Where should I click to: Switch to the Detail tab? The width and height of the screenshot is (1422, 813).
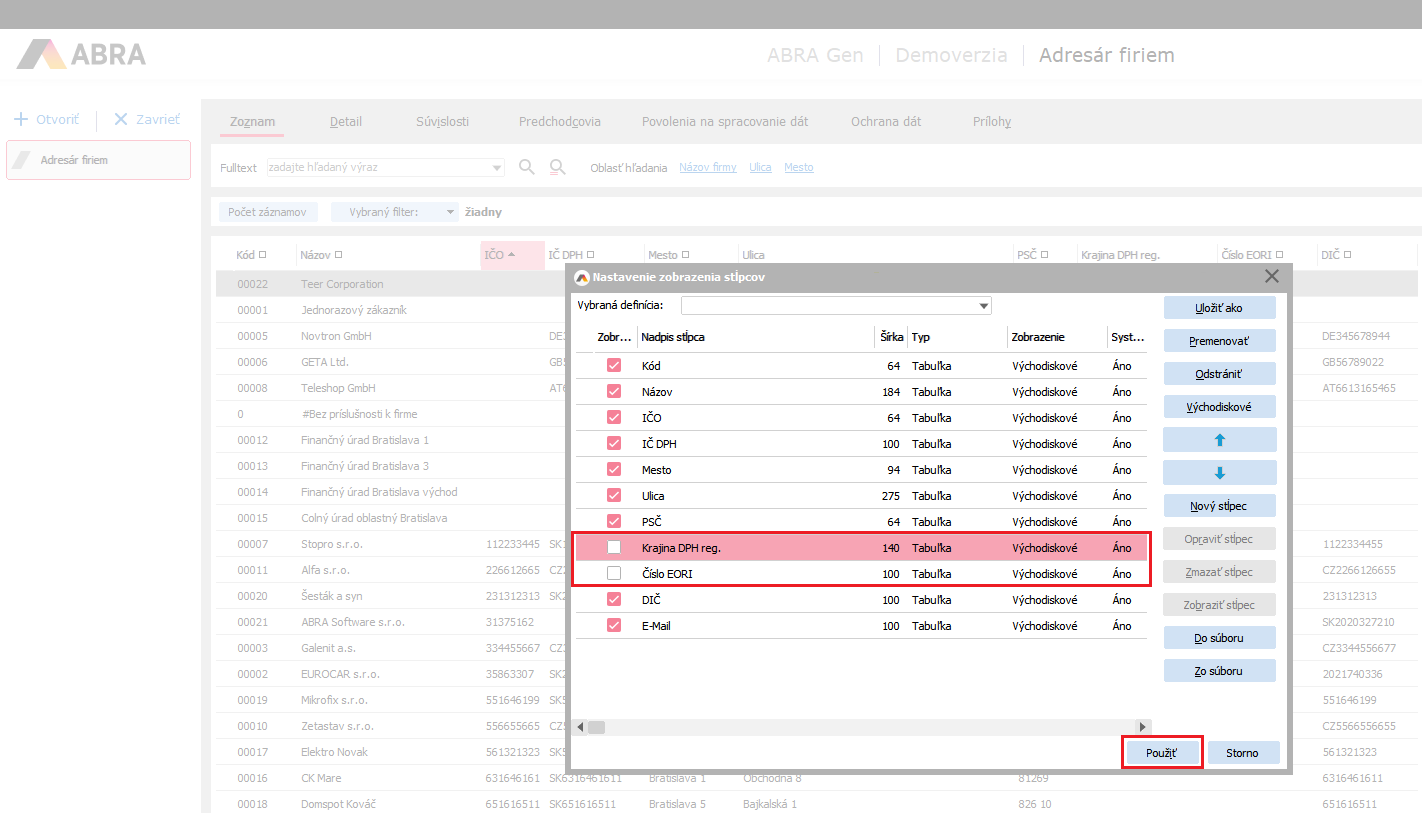tap(346, 122)
